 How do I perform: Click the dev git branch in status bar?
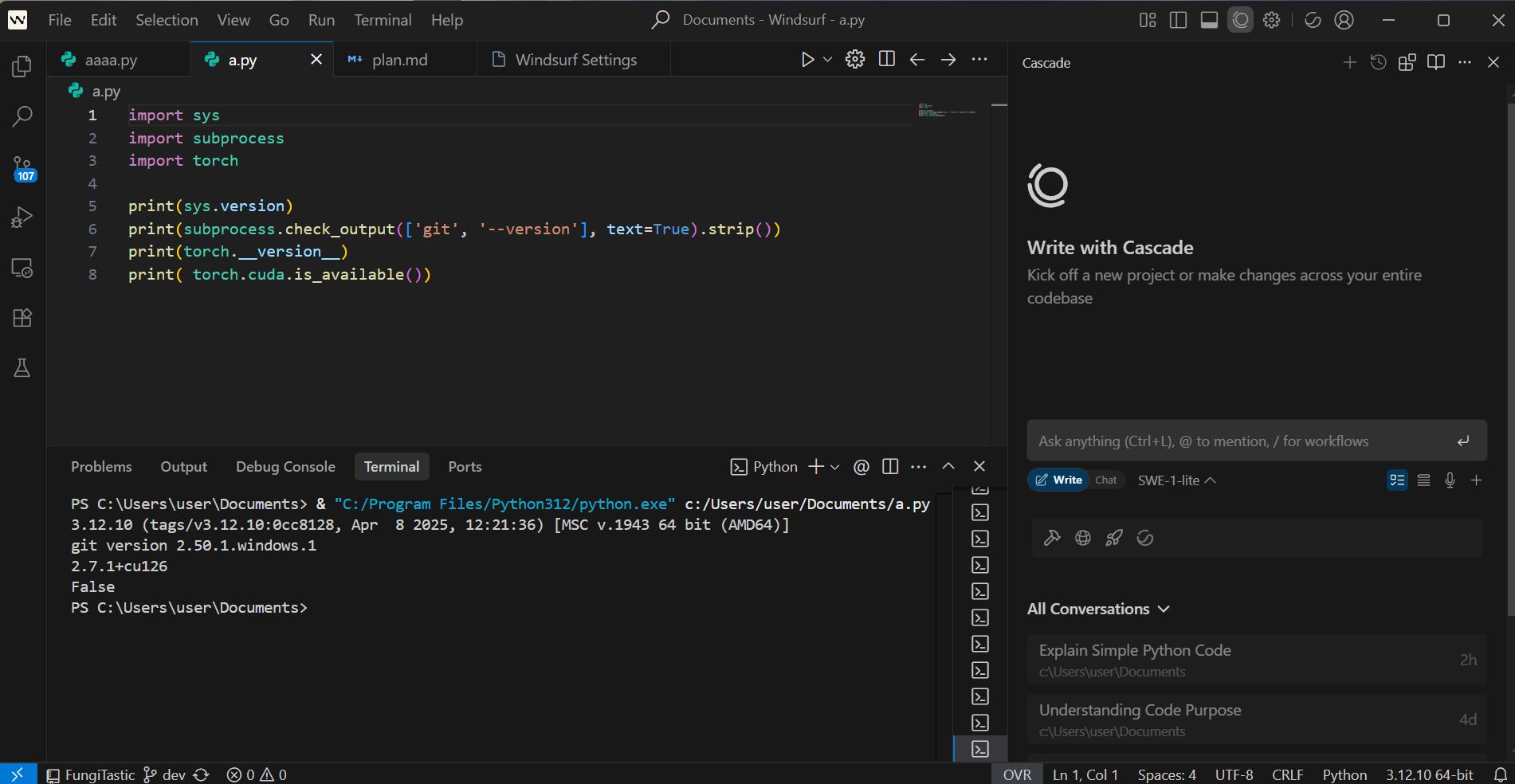pos(164,774)
